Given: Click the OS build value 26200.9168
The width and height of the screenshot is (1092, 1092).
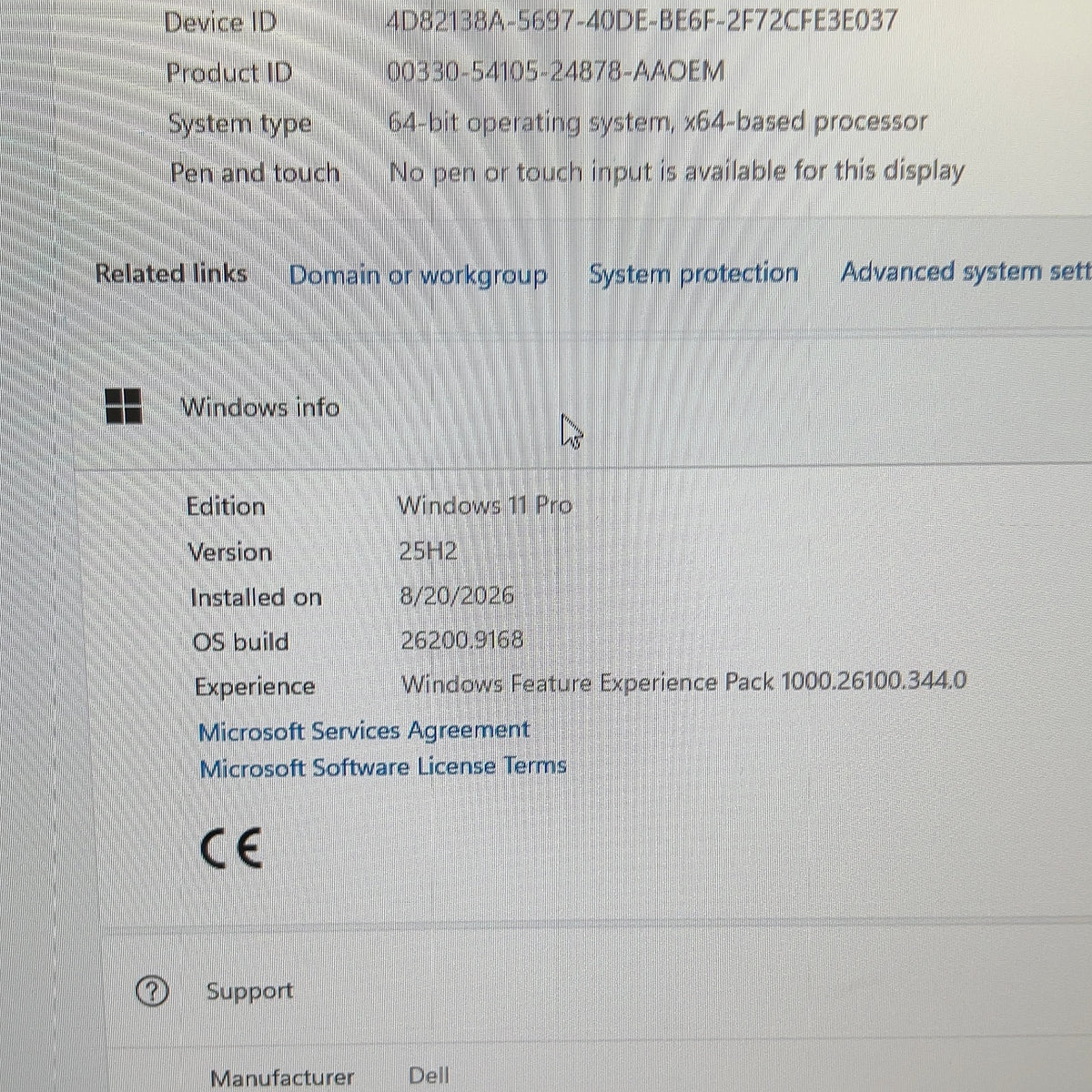Looking at the screenshot, I should click(462, 640).
